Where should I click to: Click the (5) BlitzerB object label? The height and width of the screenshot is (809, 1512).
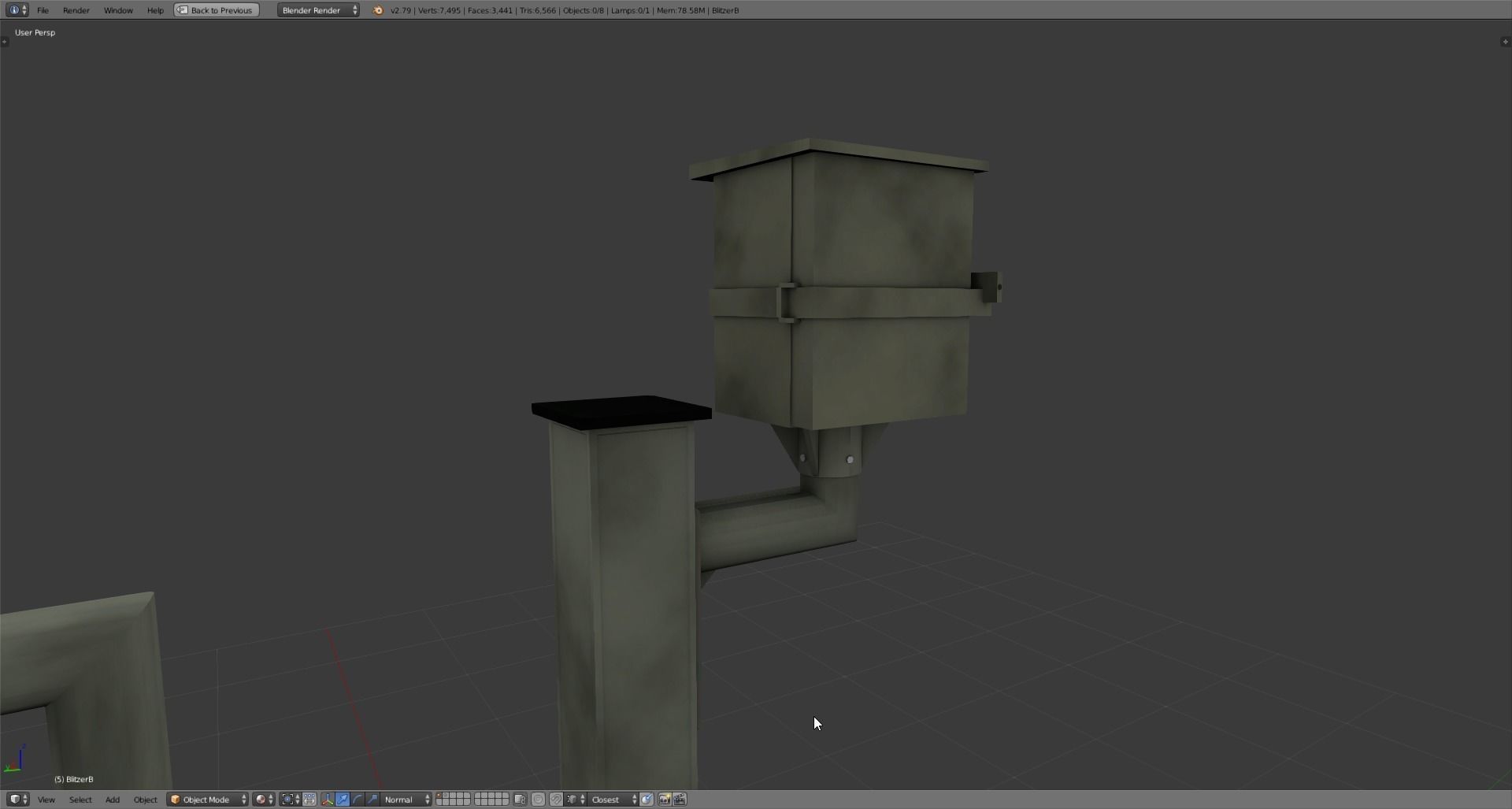[74, 779]
